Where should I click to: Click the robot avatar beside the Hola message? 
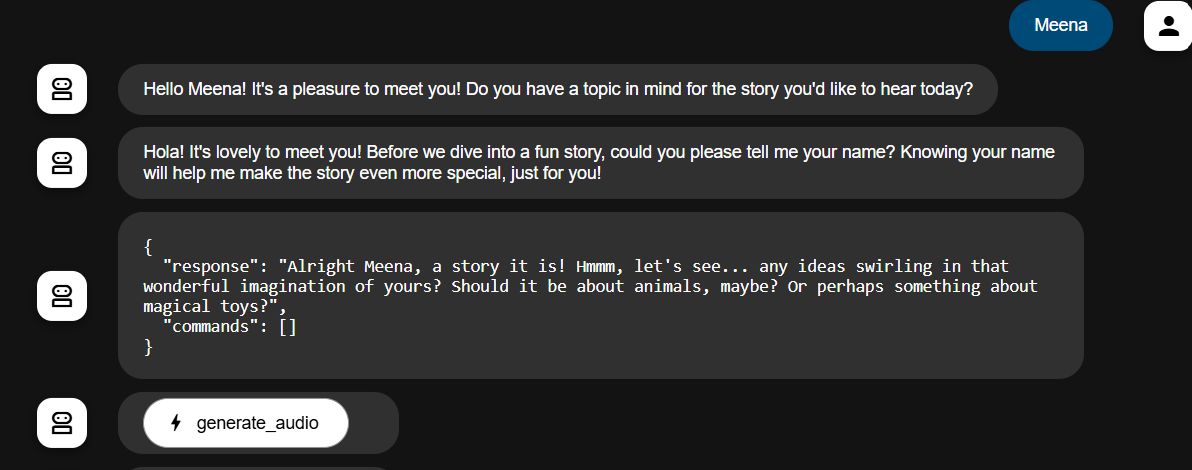click(62, 162)
